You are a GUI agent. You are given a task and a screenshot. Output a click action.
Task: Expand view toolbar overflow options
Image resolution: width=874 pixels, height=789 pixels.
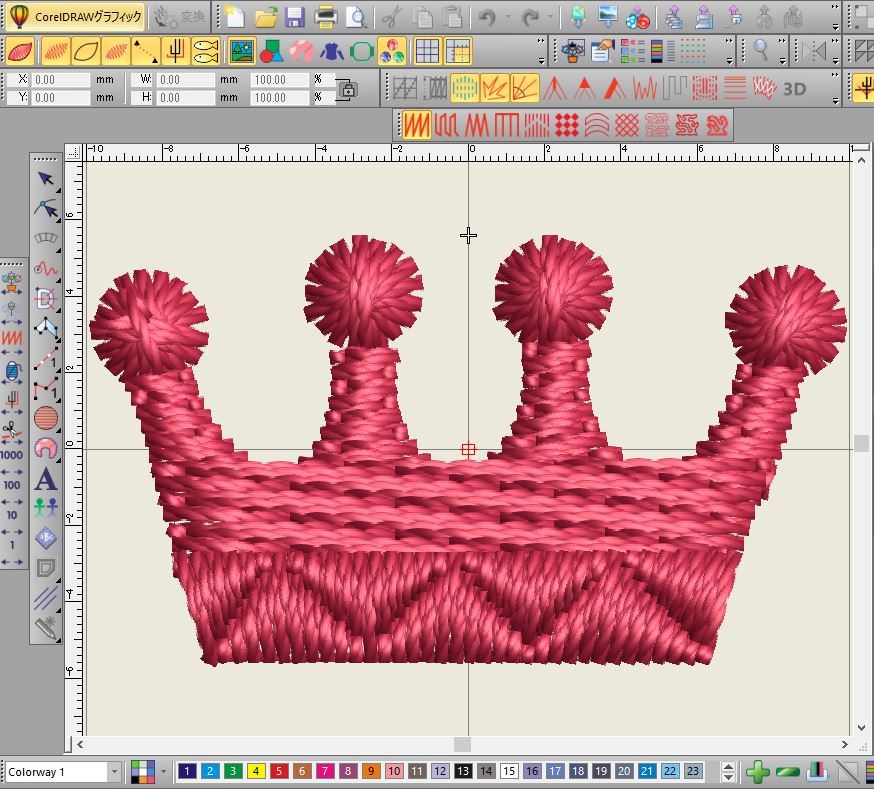541,51
